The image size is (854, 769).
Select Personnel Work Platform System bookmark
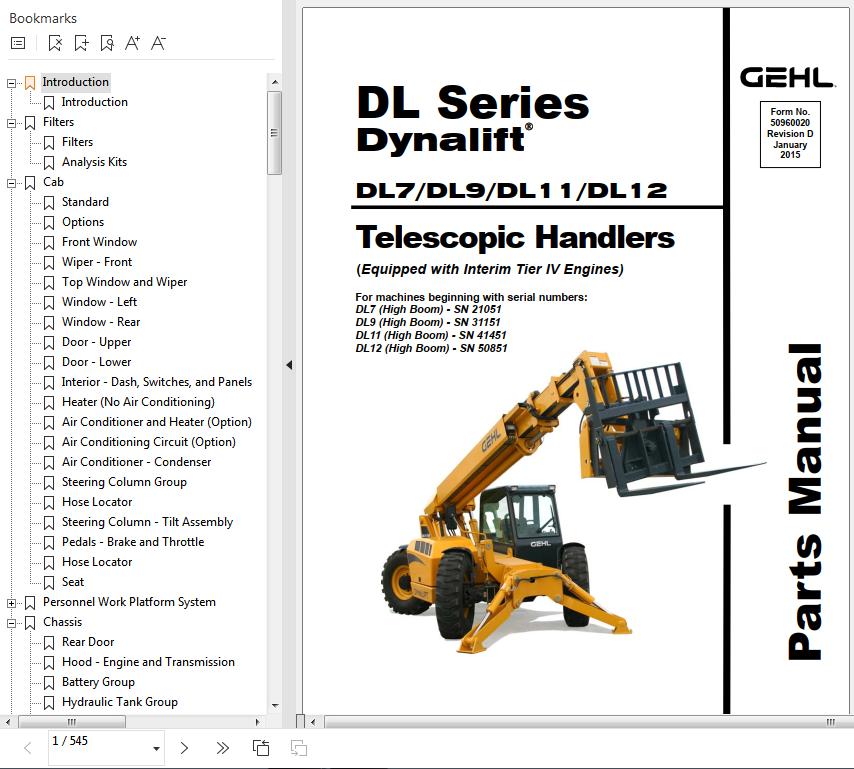click(x=129, y=602)
